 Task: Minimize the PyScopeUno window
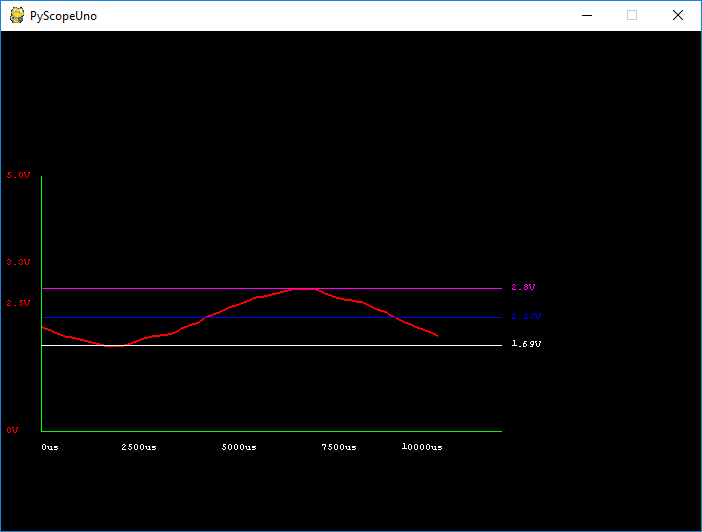point(586,16)
